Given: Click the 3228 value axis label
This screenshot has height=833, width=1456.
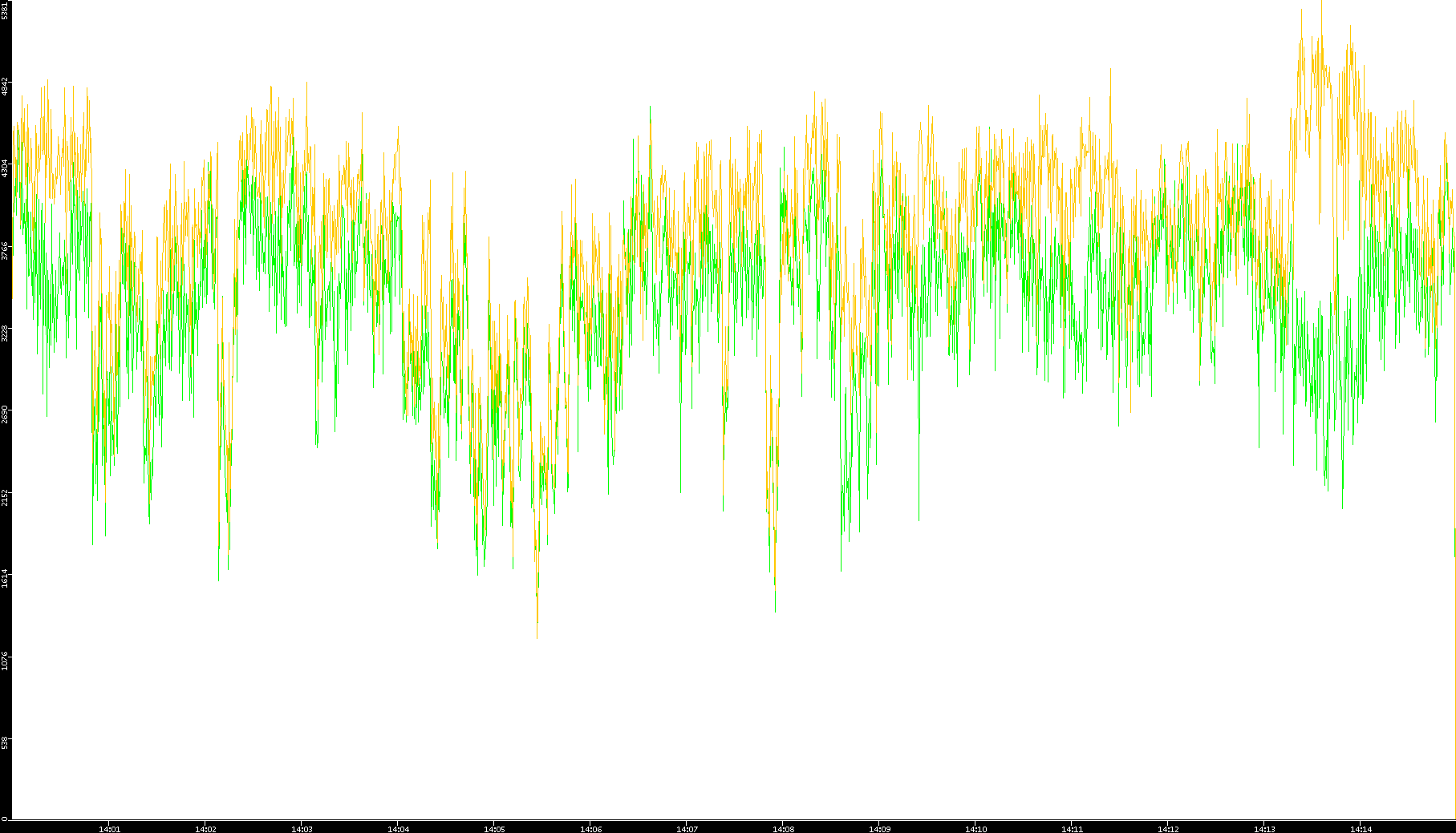Looking at the screenshot, I should point(5,333).
